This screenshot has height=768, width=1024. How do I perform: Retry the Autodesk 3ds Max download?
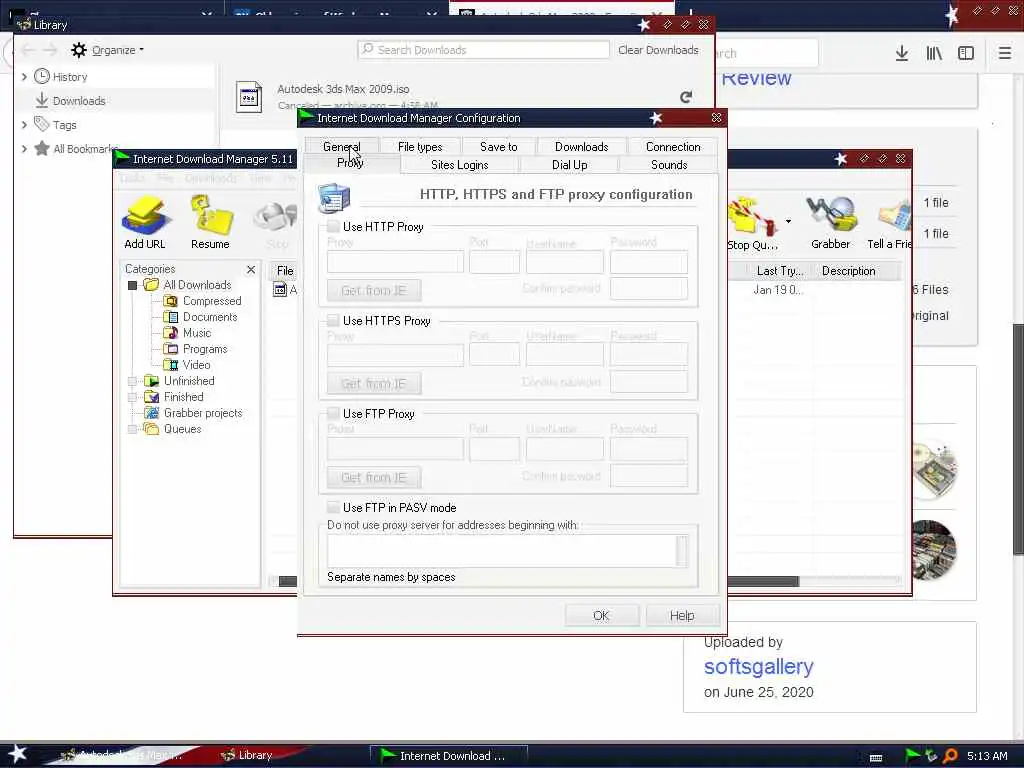coord(686,97)
